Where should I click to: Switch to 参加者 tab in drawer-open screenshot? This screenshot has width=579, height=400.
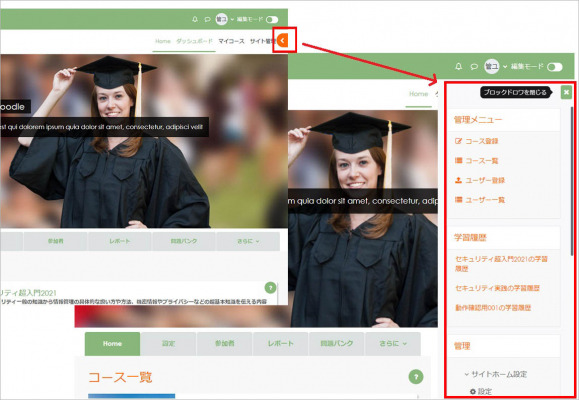pyautogui.click(x=225, y=343)
